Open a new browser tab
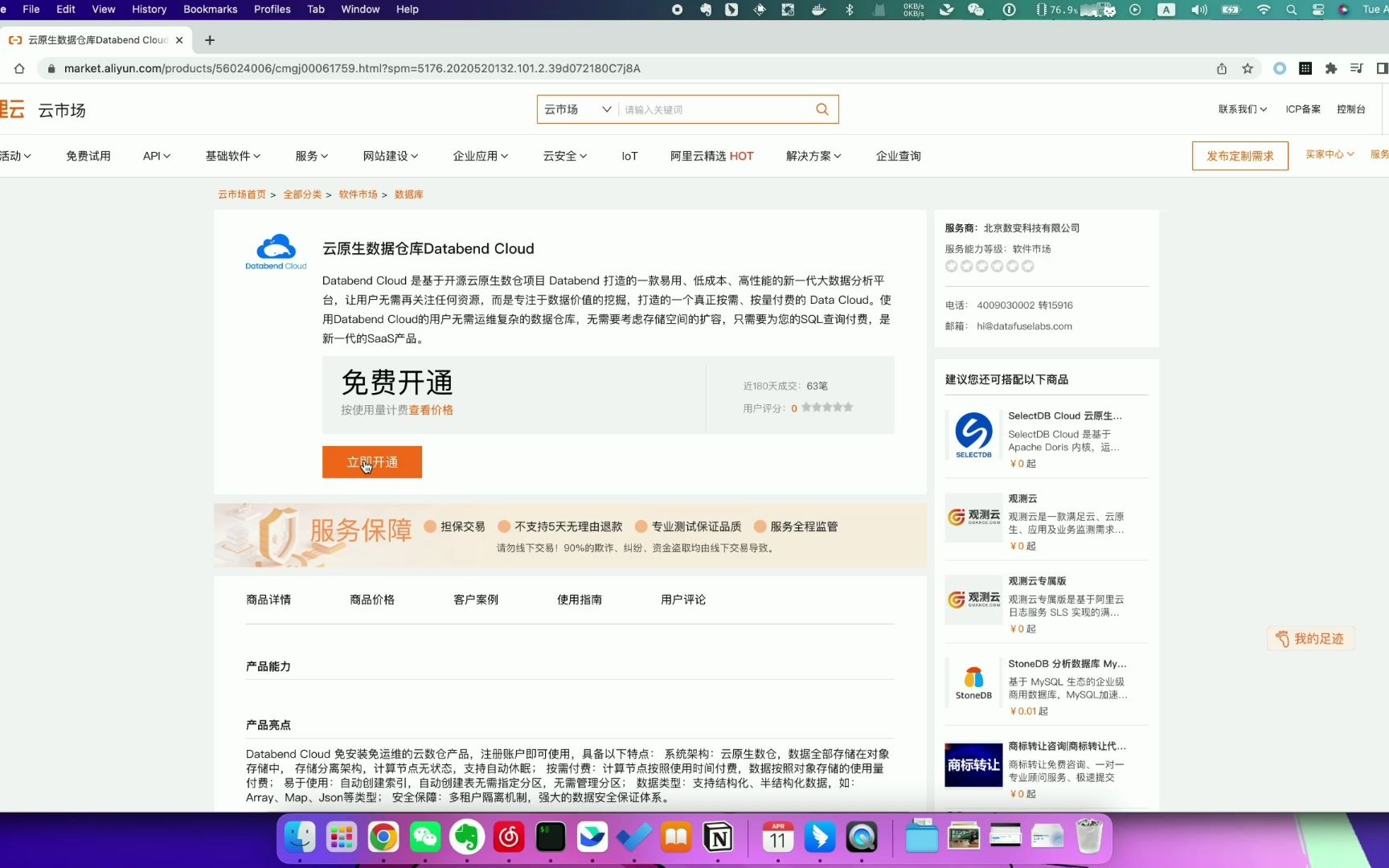The image size is (1389, 868). pos(210,40)
